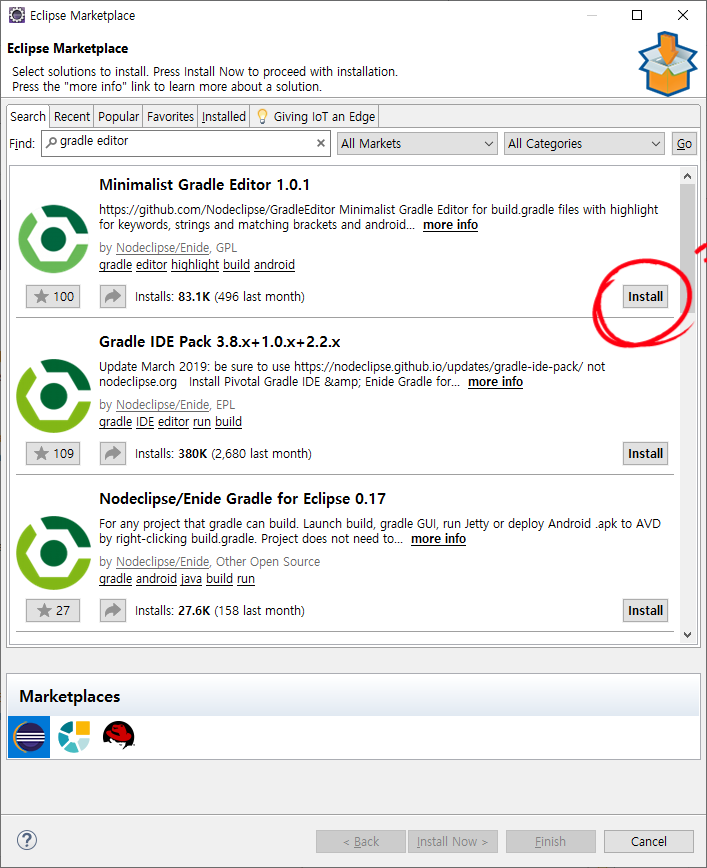This screenshot has height=868, width=707.
Task: Switch to the Popular tab
Action: 118,116
